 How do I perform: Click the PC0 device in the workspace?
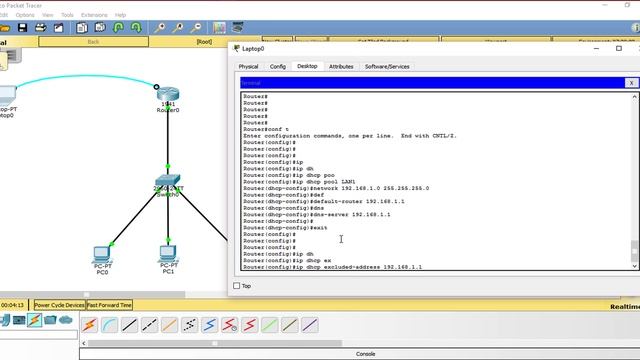tap(102, 255)
